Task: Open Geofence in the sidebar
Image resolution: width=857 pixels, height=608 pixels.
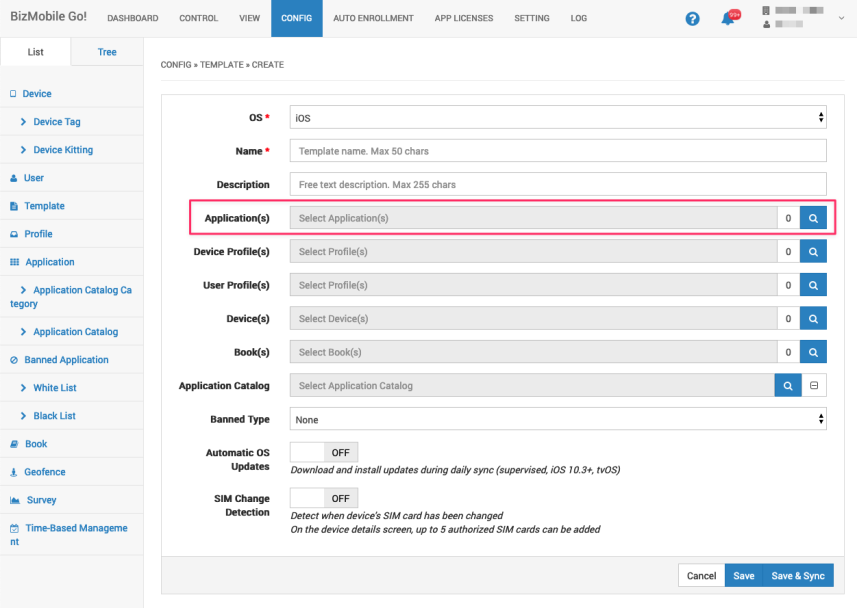Action: click(45, 472)
